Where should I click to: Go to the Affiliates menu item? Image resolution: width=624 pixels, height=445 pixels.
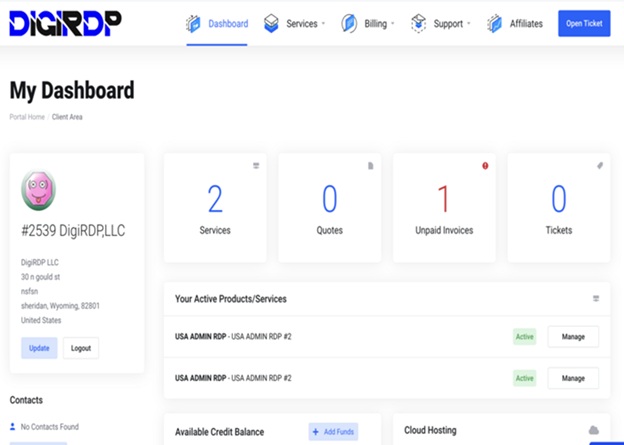pyautogui.click(x=526, y=24)
